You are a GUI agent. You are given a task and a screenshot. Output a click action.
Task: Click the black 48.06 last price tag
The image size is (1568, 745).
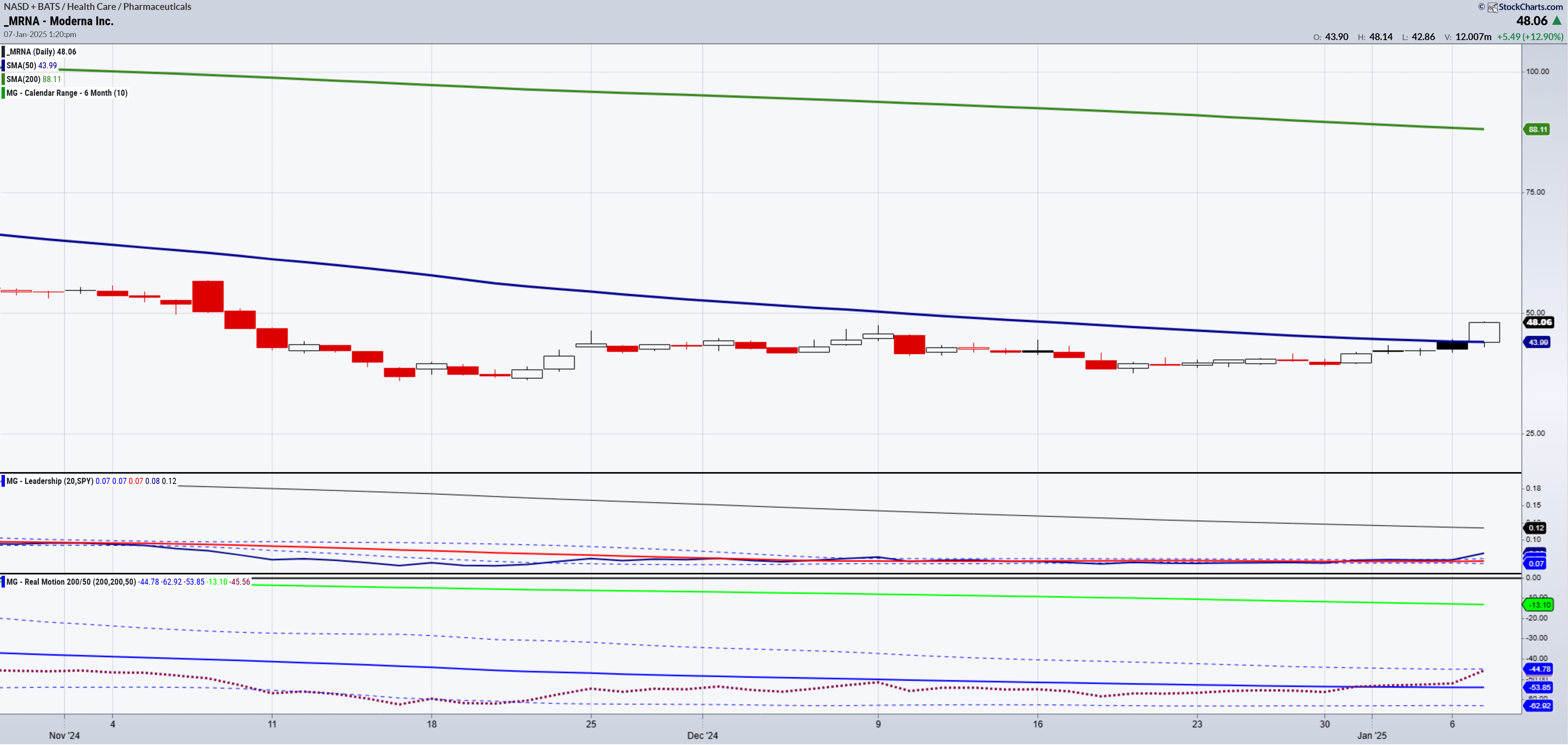tap(1538, 323)
